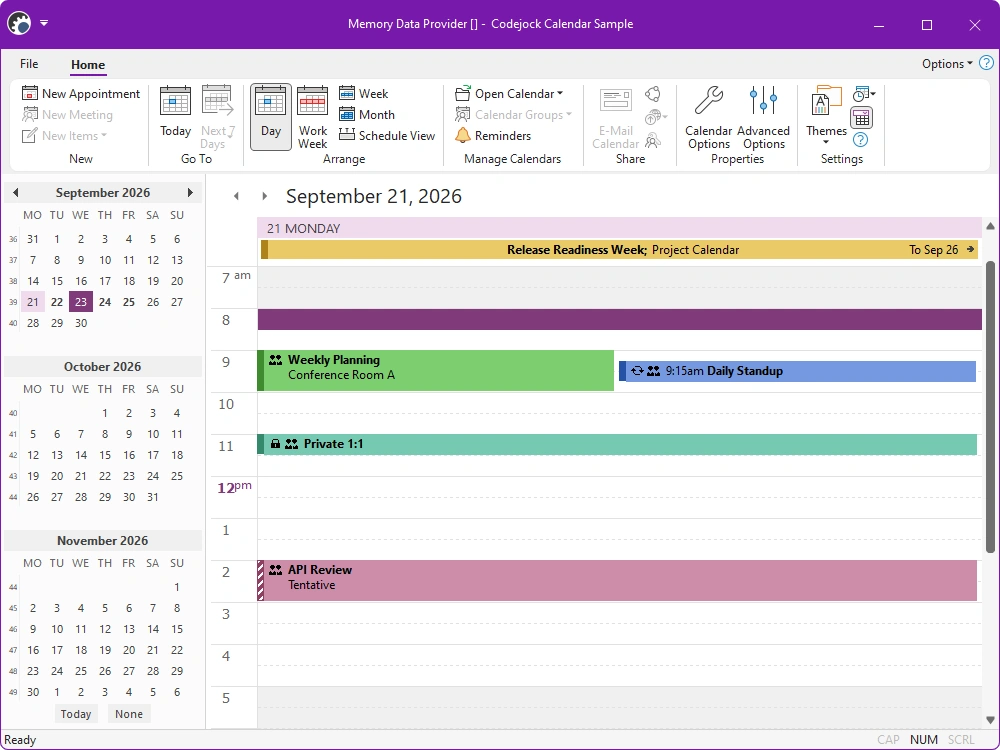This screenshot has height=750, width=1000.
Task: Select the recurring Daily Standup event
Action: tap(797, 371)
